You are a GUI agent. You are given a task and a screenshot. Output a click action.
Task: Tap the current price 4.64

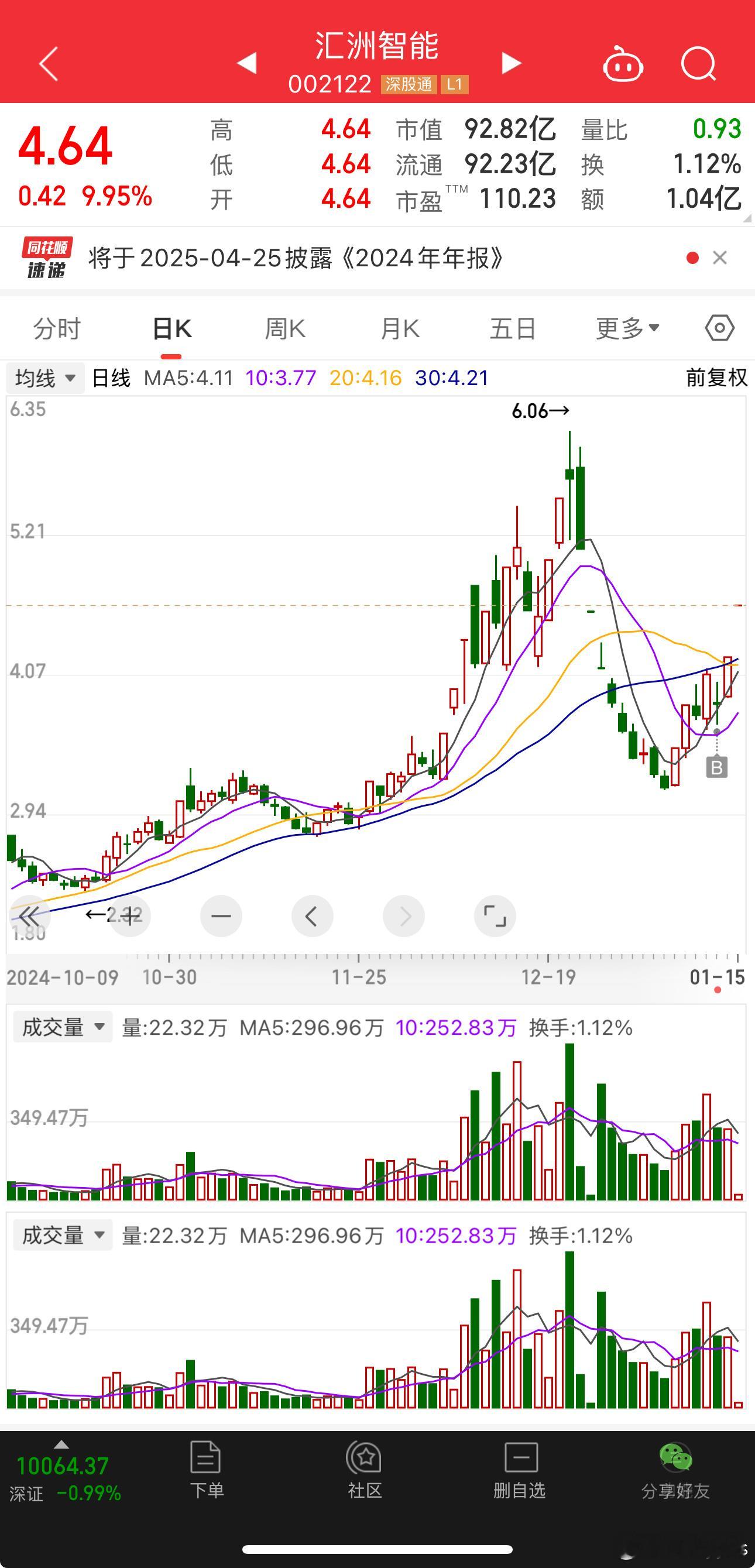pyautogui.click(x=65, y=146)
